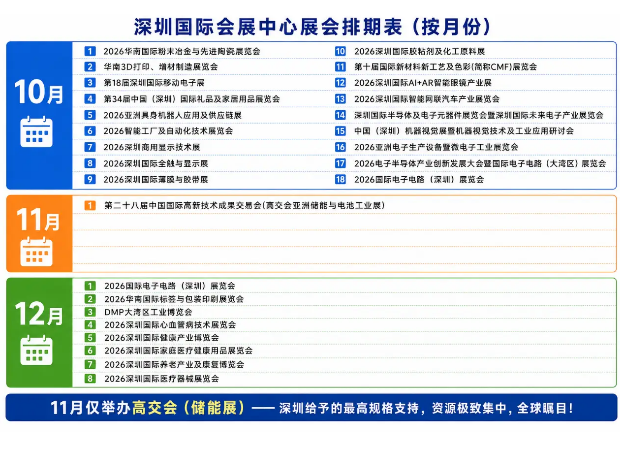The image size is (620, 449).
Task: Select 2026亚洲具身机器人应用及供应链展
Action: 172,115
